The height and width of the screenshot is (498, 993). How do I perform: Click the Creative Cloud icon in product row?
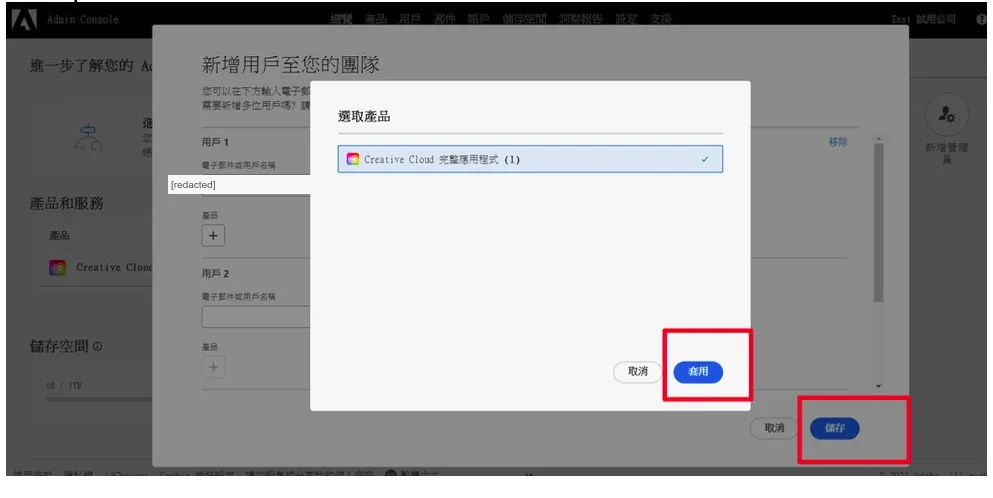point(353,159)
